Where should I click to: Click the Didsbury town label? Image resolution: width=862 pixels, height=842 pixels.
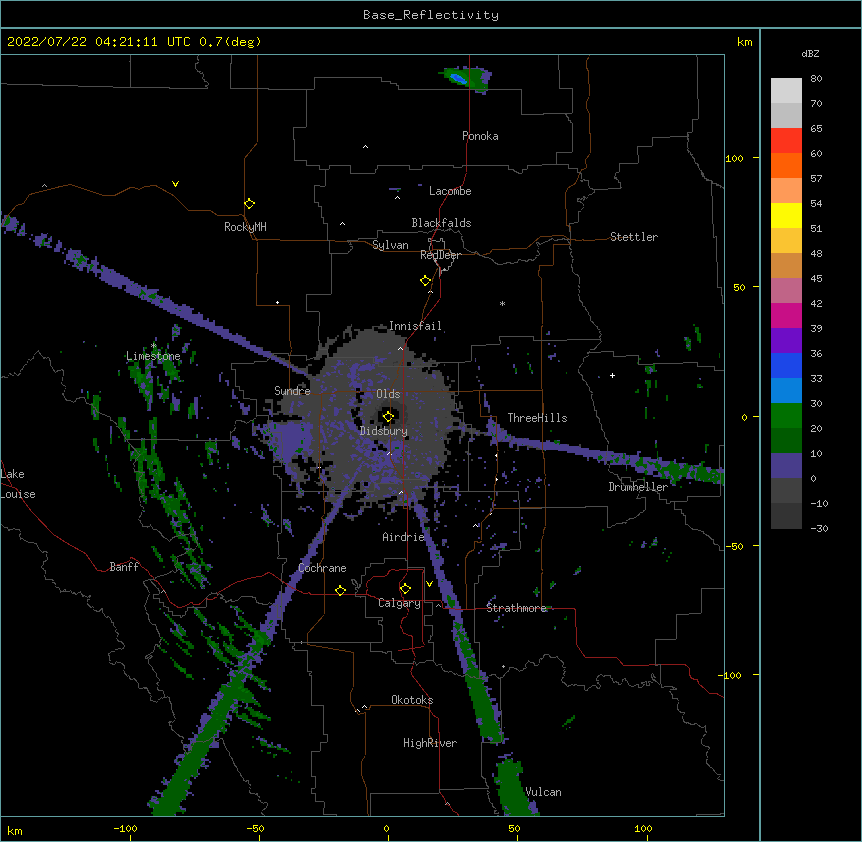(x=384, y=431)
